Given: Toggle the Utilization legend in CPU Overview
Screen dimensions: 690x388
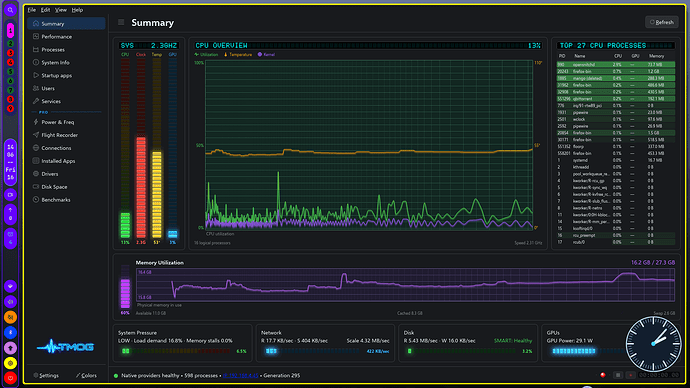Looking at the screenshot, I should click(206, 55).
